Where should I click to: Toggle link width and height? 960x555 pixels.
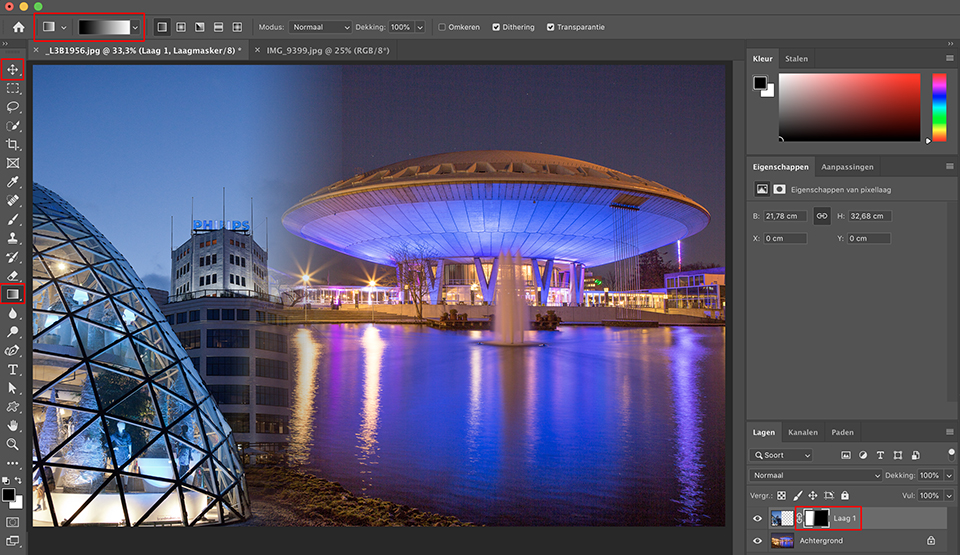pos(822,216)
